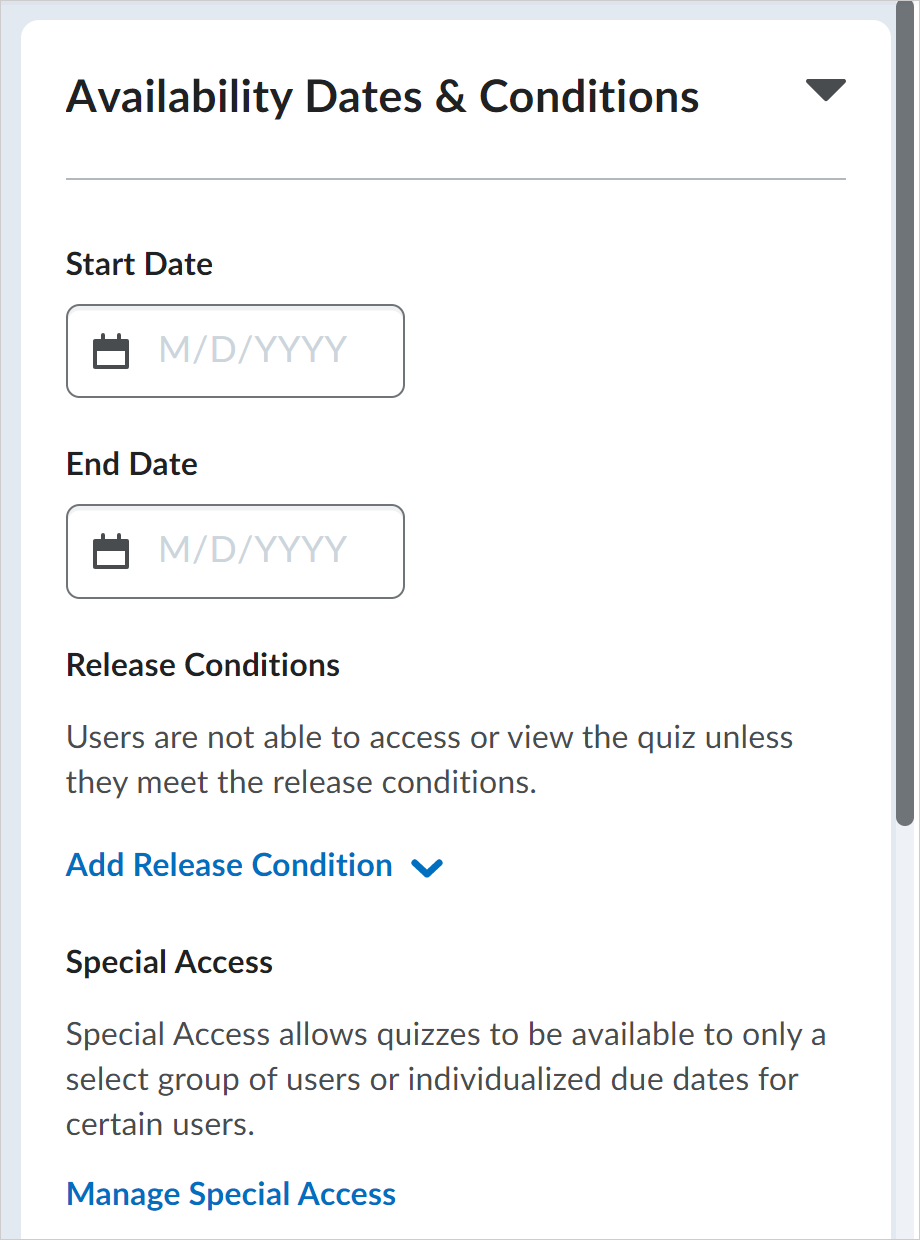Open the Add Release Condition link
The image size is (920, 1240).
(x=229, y=865)
